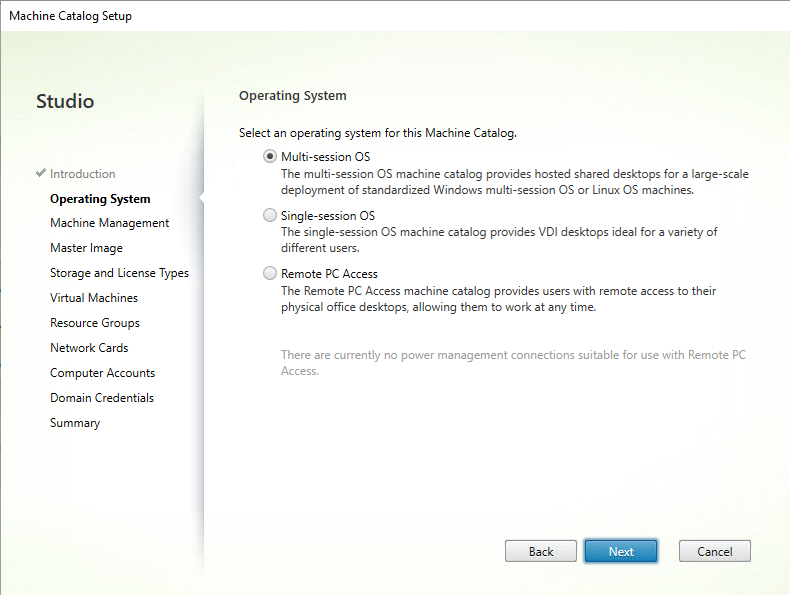Click the Remote PC Access description text
Image resolution: width=790 pixels, height=595 pixels.
[x=498, y=299]
